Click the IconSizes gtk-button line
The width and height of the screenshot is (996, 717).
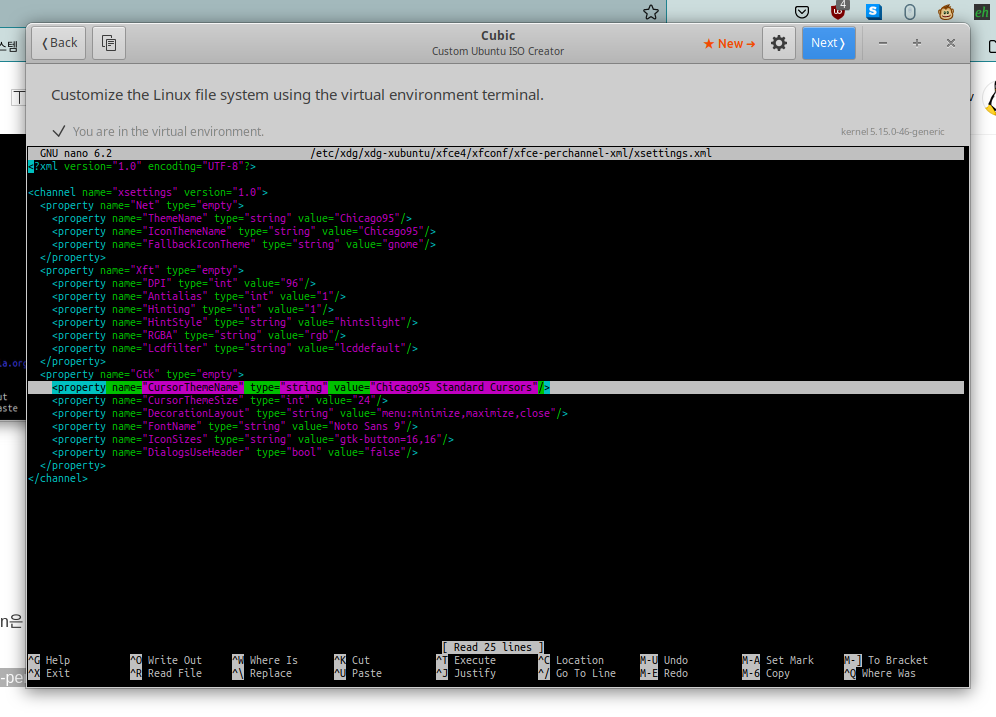point(253,439)
